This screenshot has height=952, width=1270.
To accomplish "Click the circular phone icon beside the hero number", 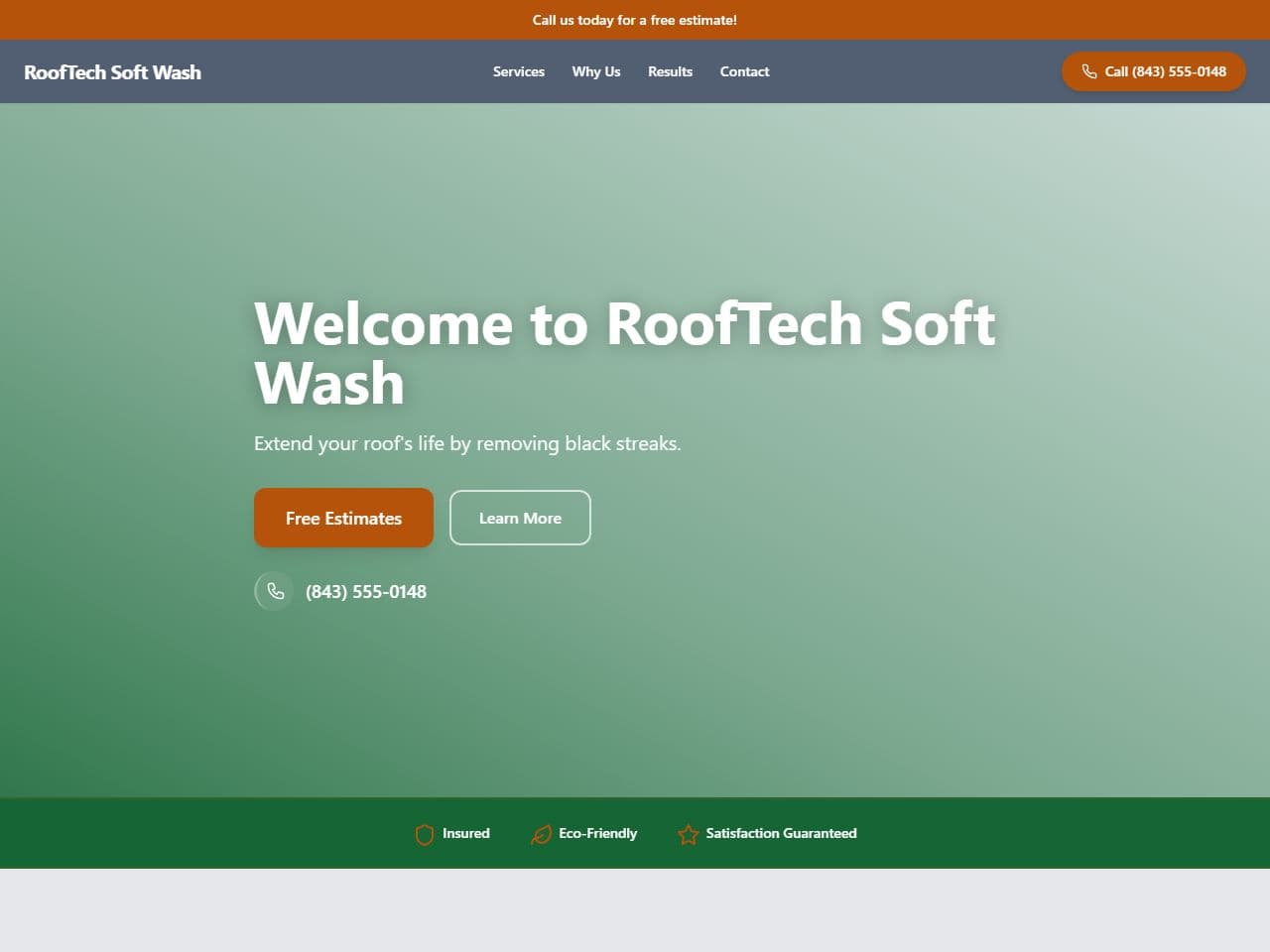I will click(x=274, y=591).
